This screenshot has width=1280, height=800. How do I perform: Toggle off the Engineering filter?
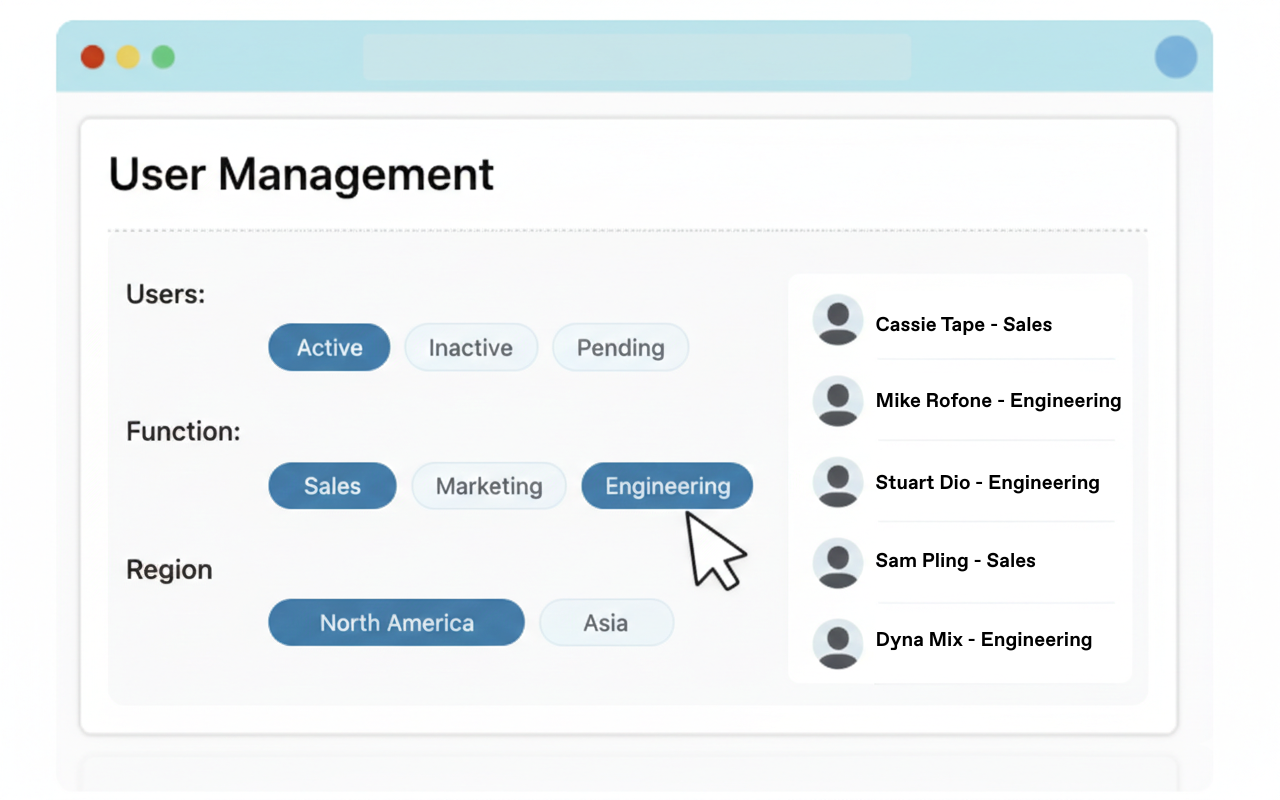tap(666, 486)
